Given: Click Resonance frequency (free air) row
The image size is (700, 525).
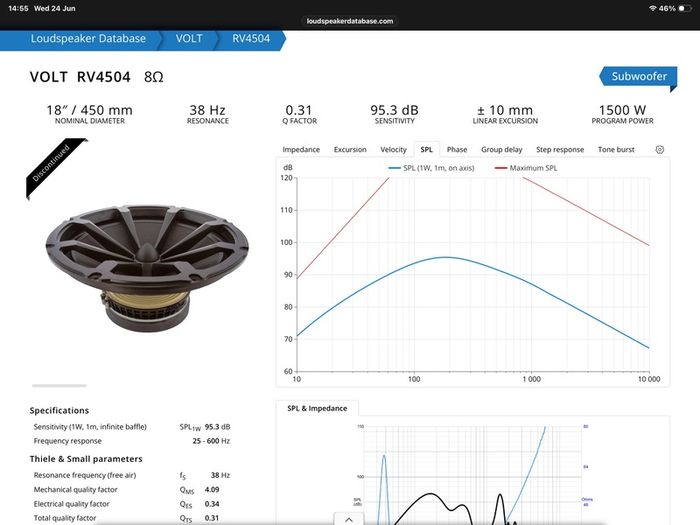Looking at the screenshot, I should pos(132,475).
